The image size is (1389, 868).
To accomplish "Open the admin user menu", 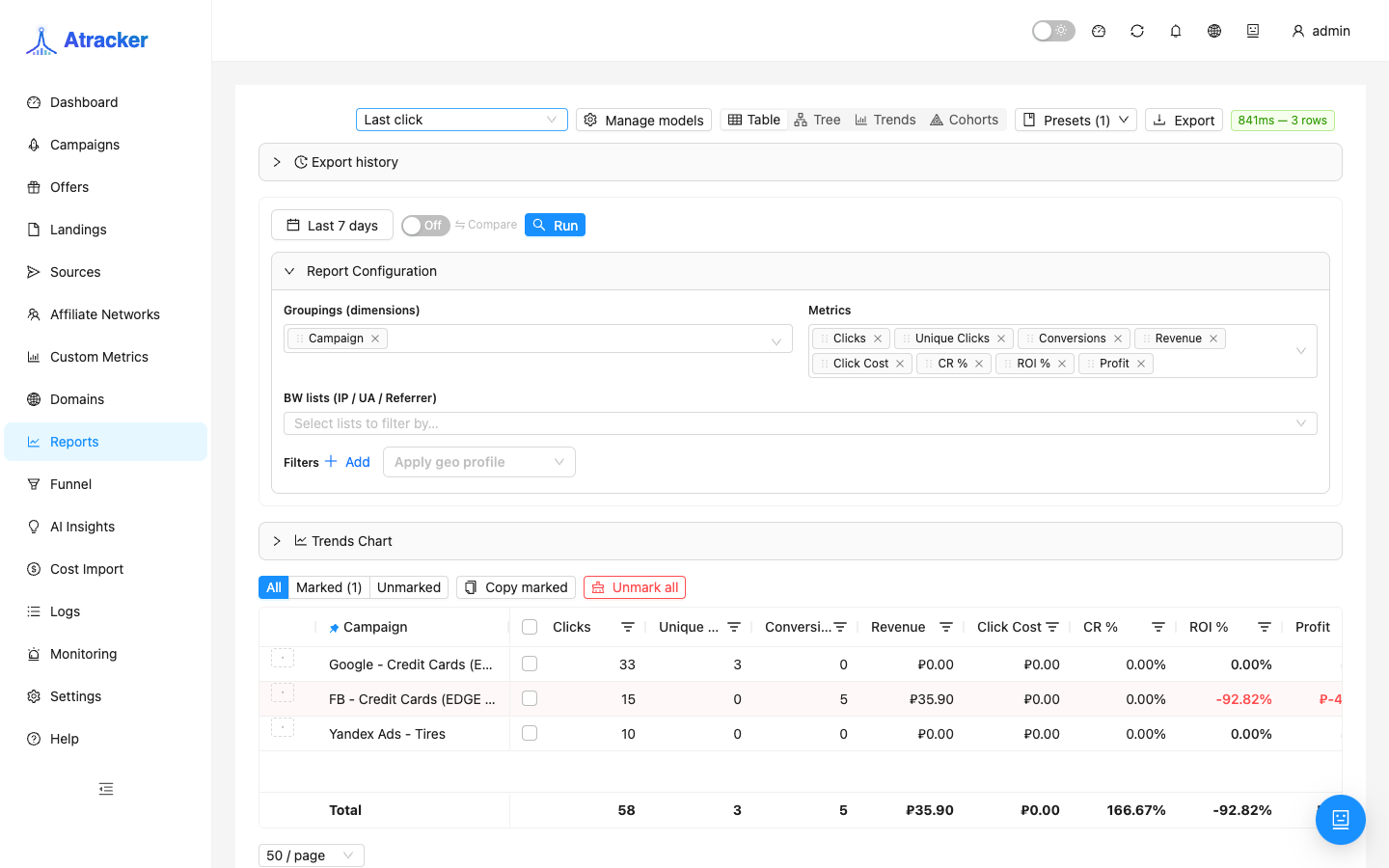I will pos(1321,31).
